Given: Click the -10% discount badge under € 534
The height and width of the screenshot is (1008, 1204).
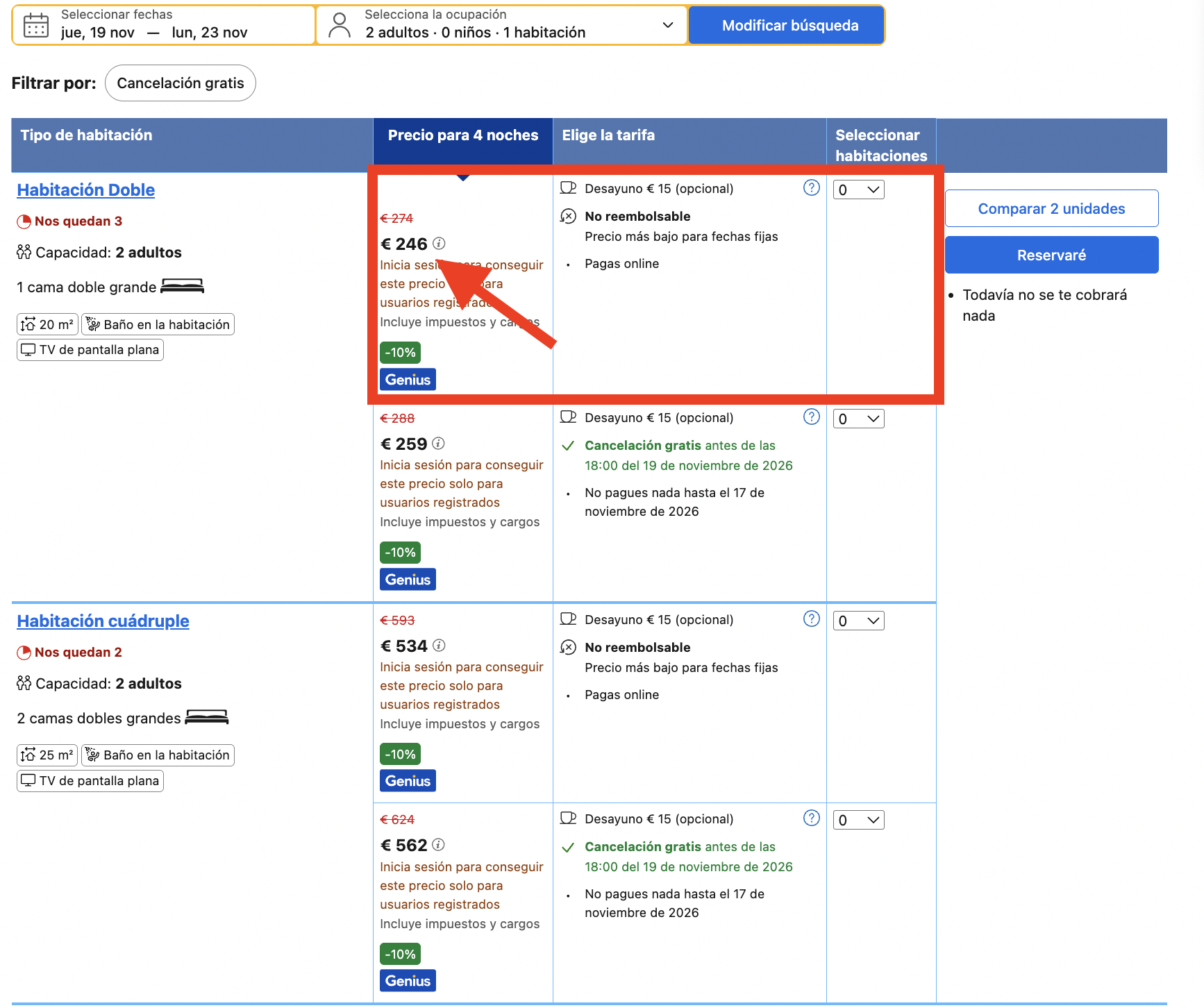Looking at the screenshot, I should tap(400, 755).
